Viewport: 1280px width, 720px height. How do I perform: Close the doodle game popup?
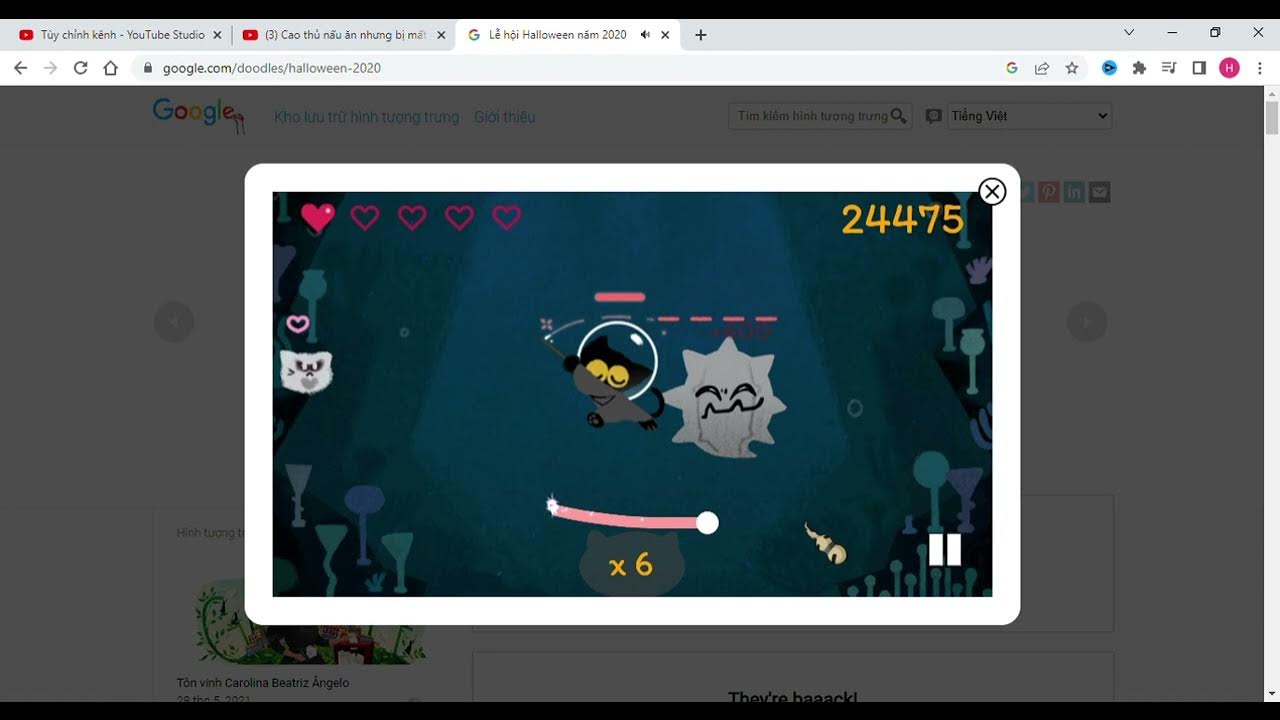[992, 192]
